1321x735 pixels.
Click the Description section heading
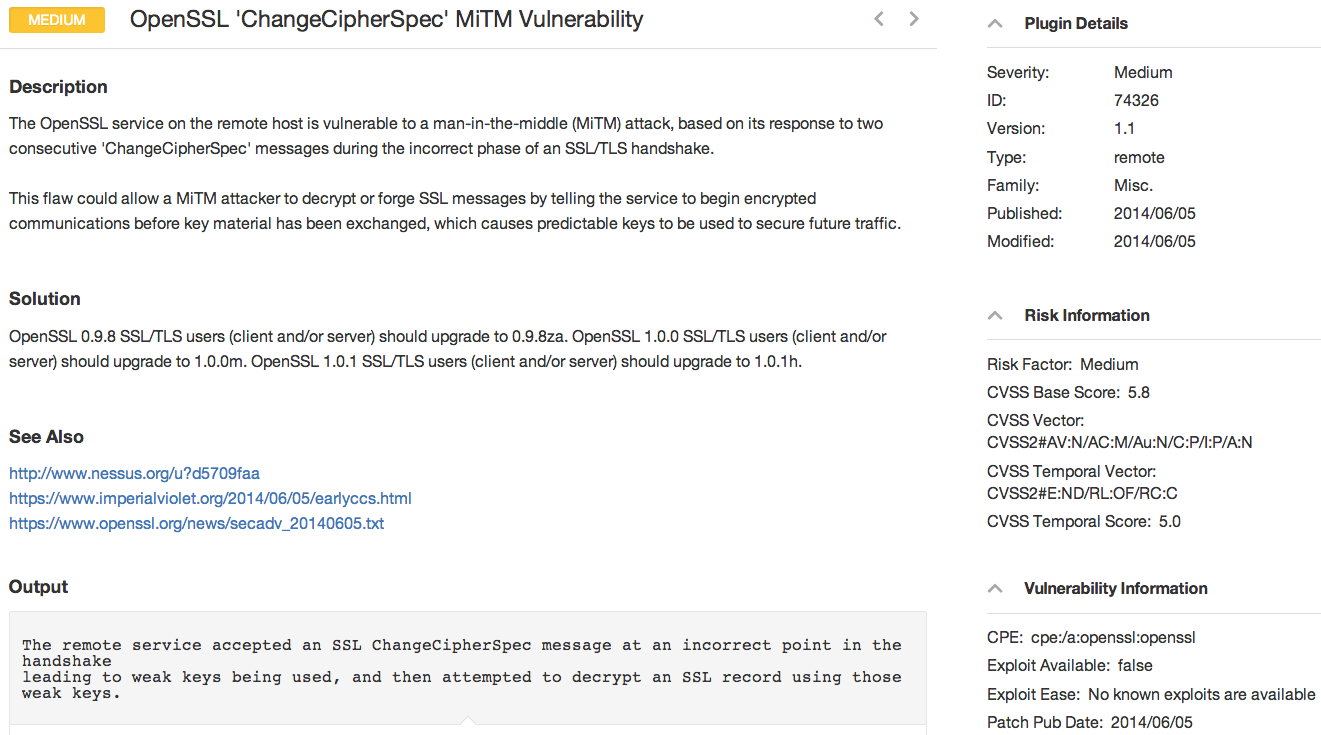coord(58,87)
